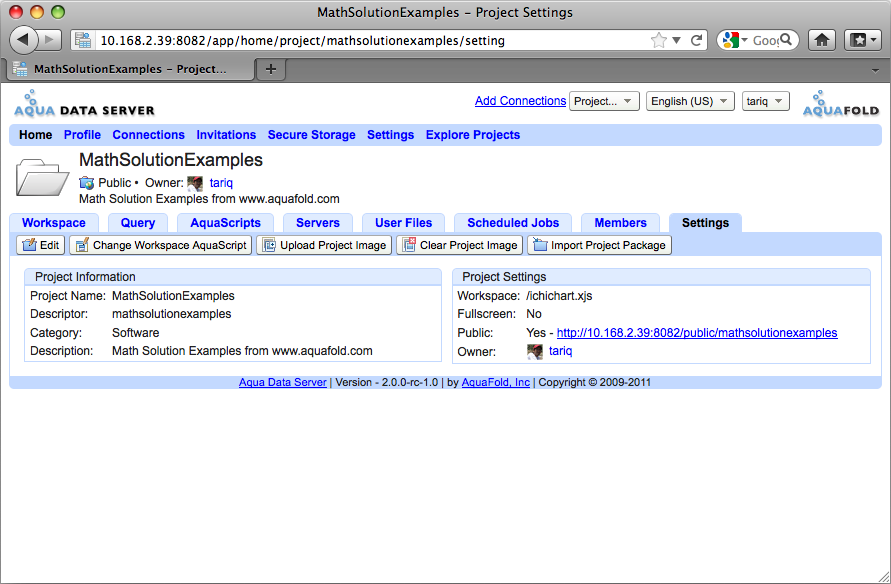The width and height of the screenshot is (891, 584).
Task: Switch to the Members tab
Action: tap(621, 223)
